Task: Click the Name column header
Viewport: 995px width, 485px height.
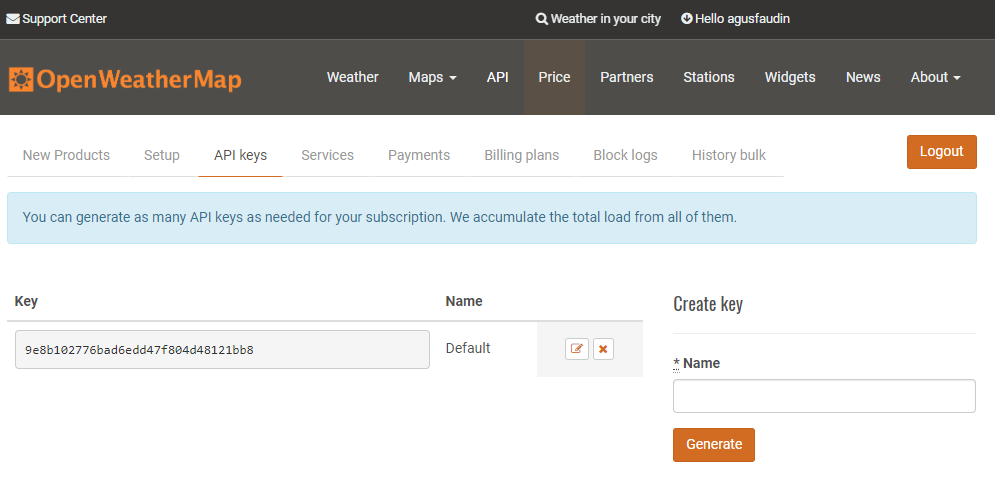Action: coord(464,301)
